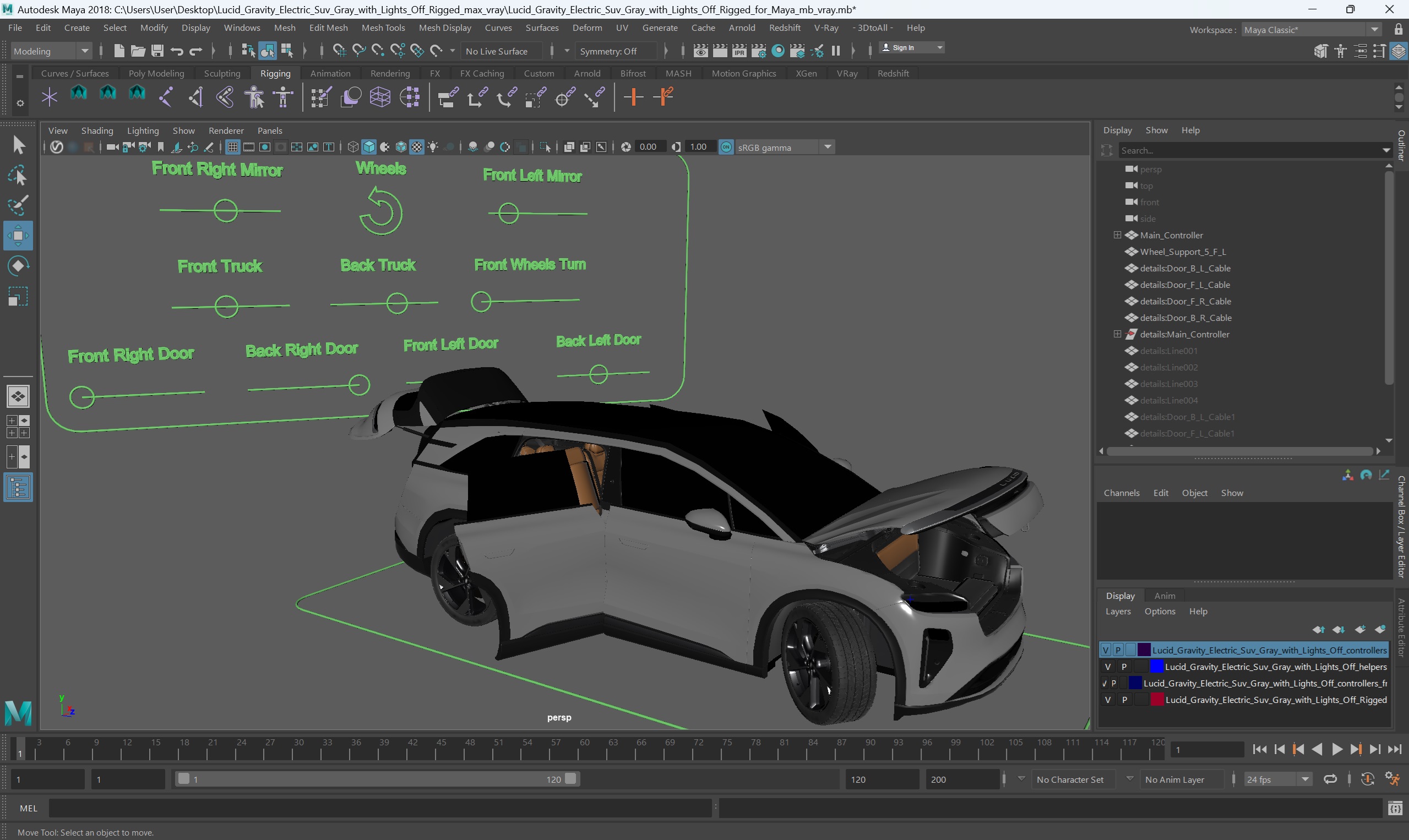Click the Rigged layer red color swatch
This screenshot has width=1409, height=840.
[x=1156, y=700]
